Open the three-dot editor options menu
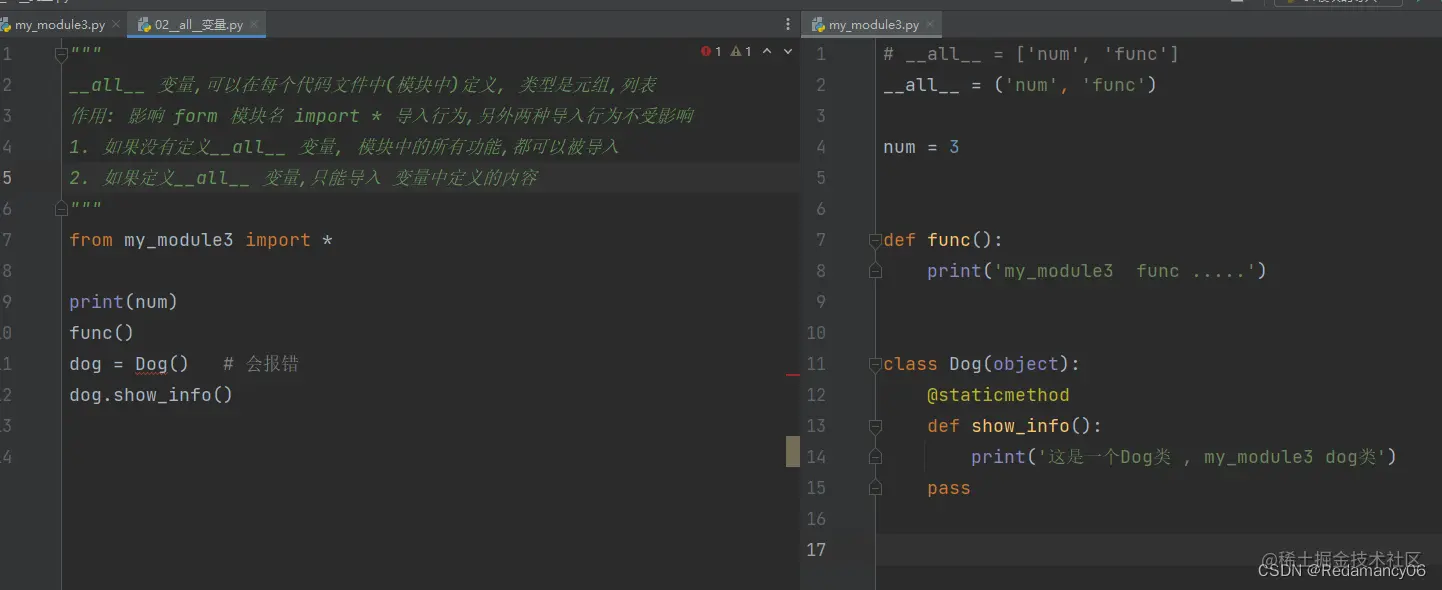 coord(788,22)
